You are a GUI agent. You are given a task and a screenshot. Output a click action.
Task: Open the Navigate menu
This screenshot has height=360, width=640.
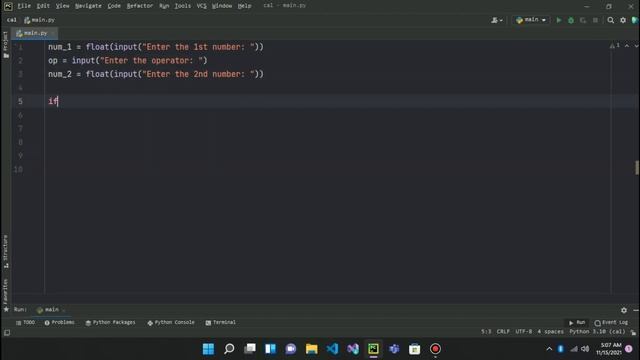click(x=88, y=6)
